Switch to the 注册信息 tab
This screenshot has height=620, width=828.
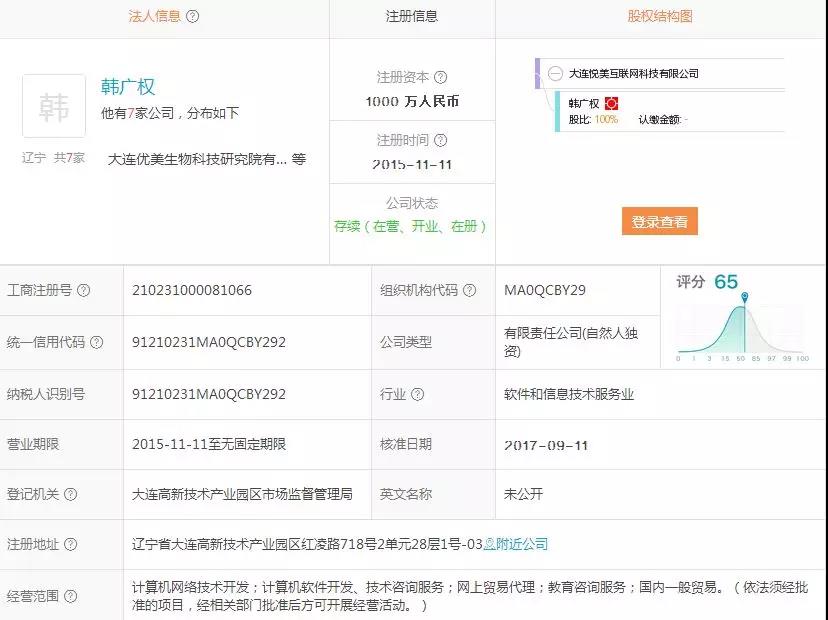coord(411,16)
